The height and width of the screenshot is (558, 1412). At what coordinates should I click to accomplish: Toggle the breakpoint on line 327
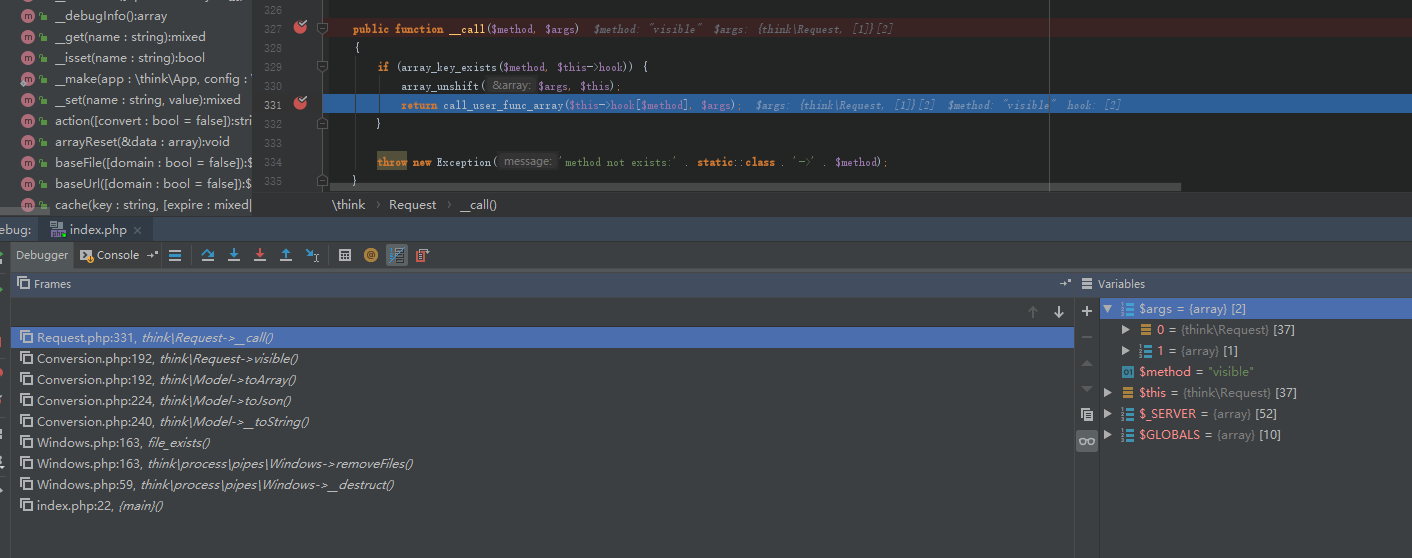click(300, 27)
